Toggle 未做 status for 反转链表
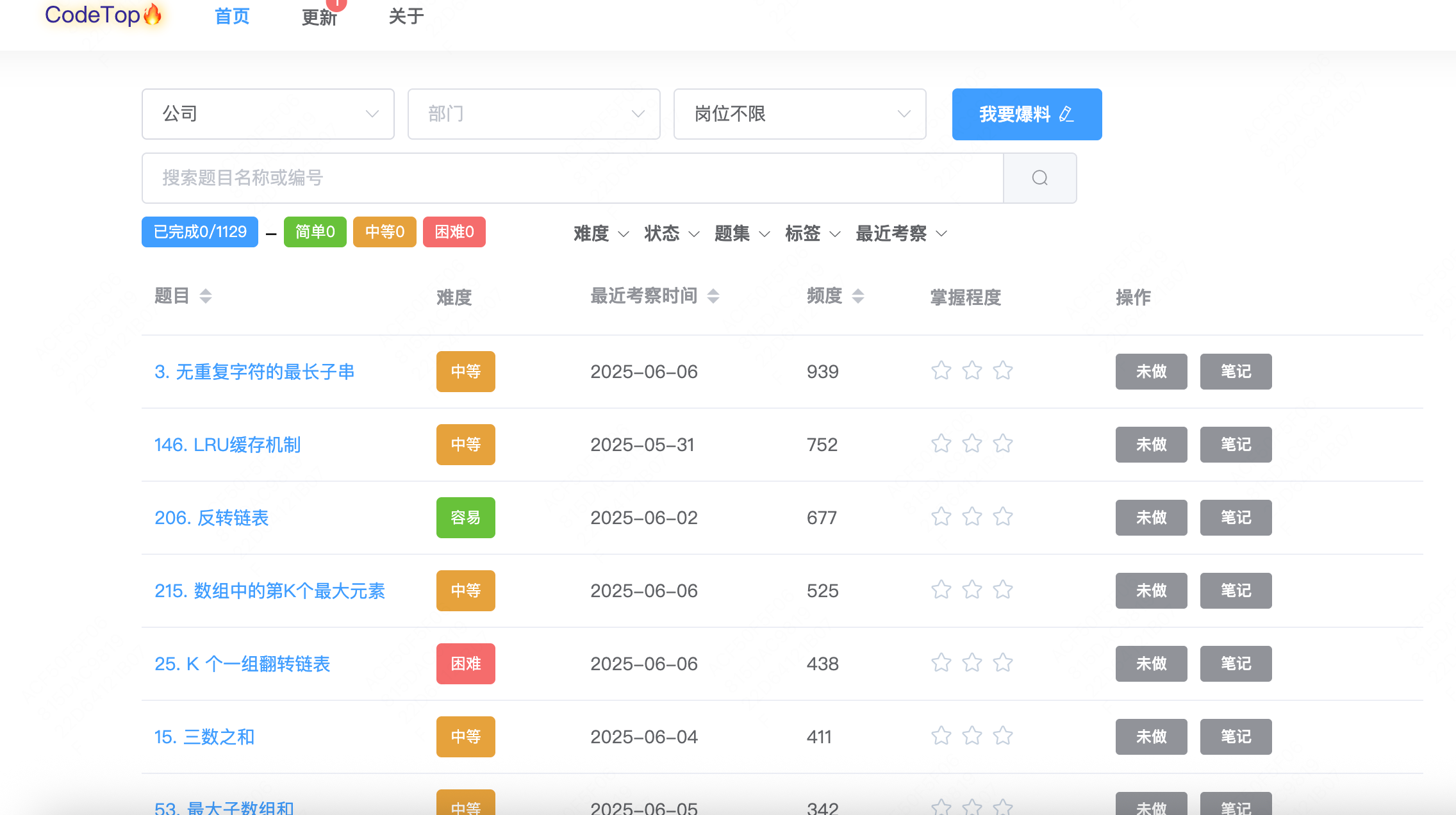 1151,518
